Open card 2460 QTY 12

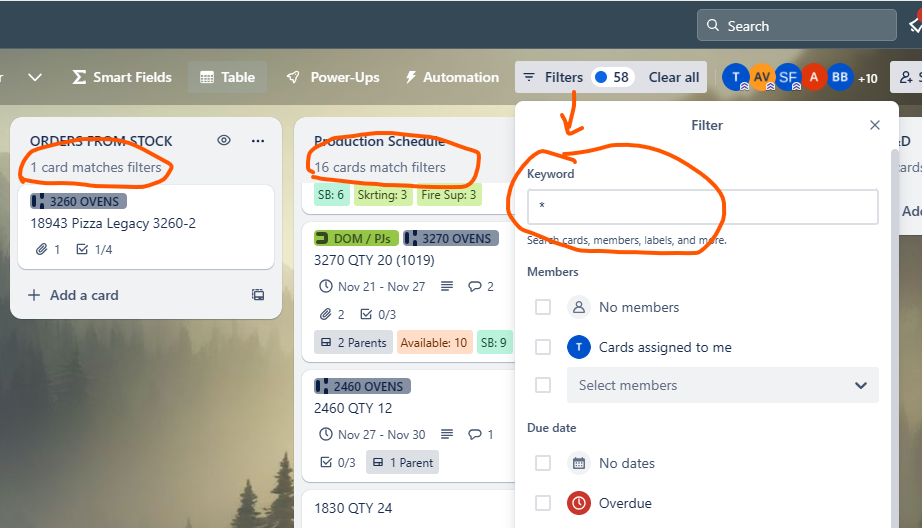pyautogui.click(x=353, y=408)
